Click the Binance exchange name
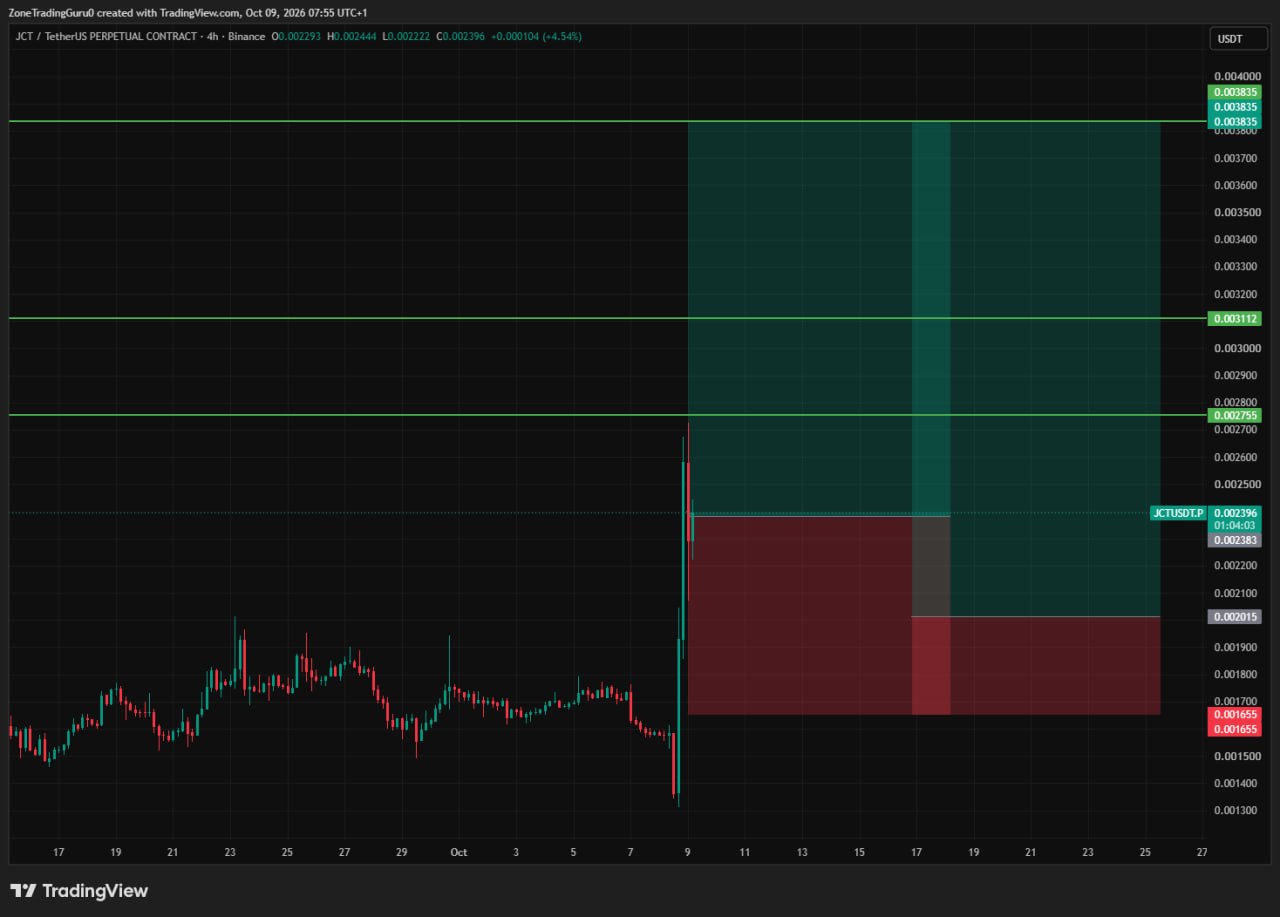This screenshot has width=1280, height=917. (246, 37)
